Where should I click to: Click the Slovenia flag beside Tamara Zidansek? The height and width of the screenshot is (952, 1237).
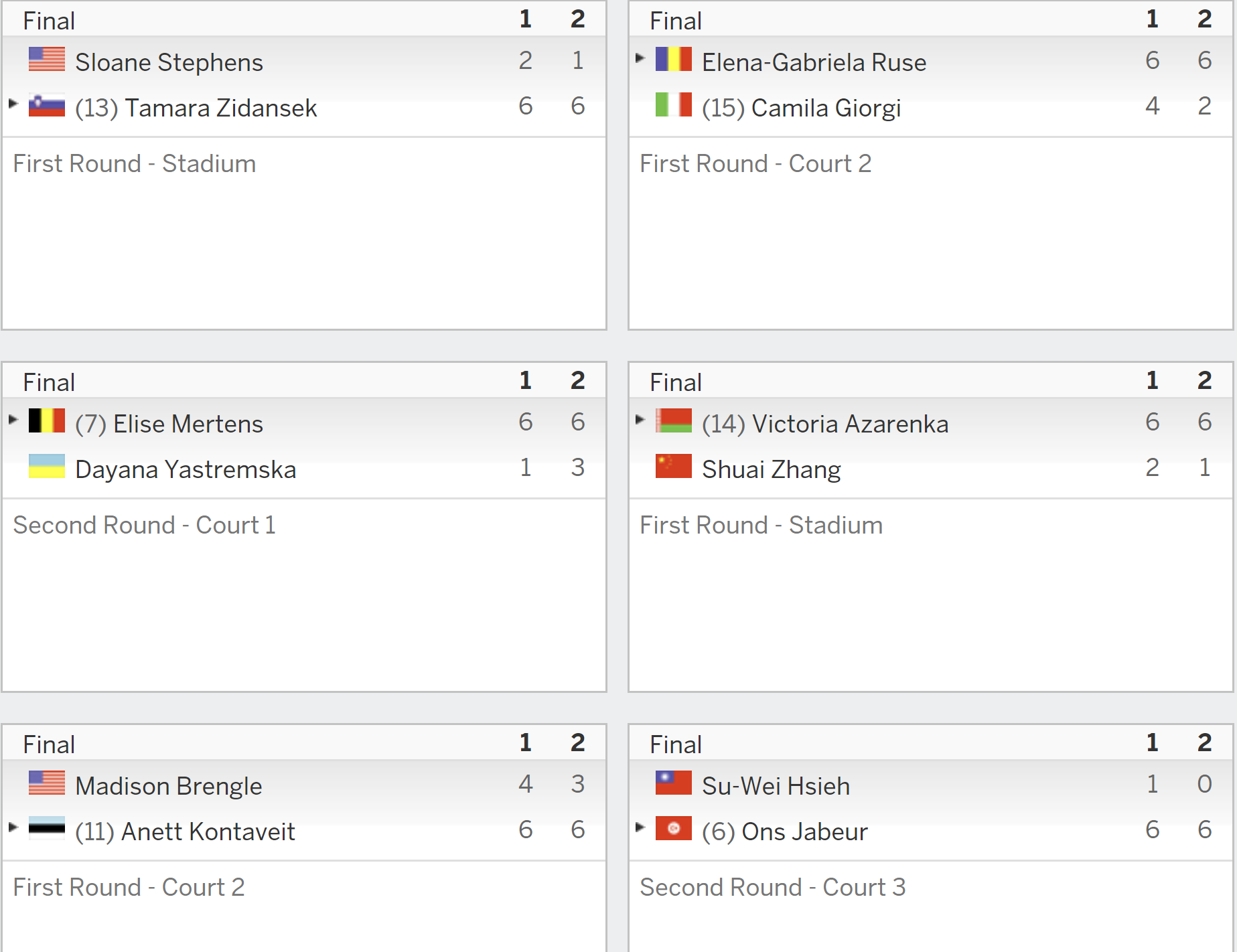tap(47, 105)
